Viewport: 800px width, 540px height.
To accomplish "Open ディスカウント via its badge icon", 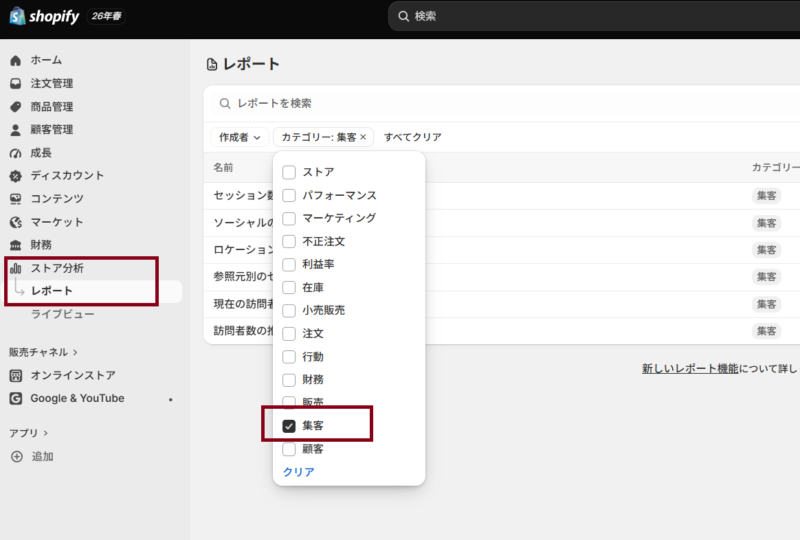I will [x=16, y=176].
